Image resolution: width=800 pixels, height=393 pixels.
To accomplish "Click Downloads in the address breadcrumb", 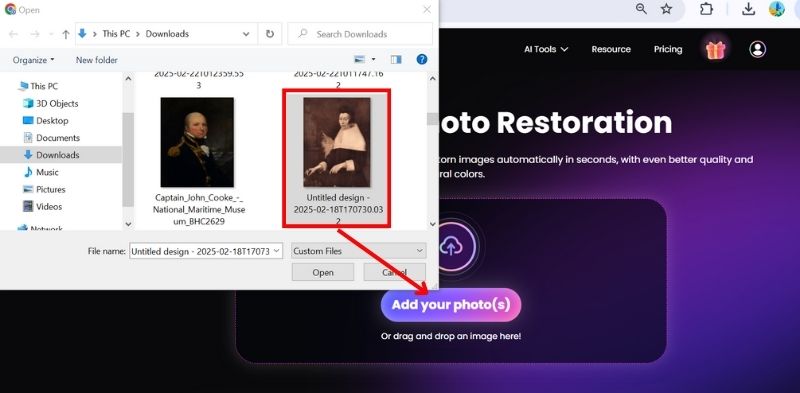I will click(167, 34).
